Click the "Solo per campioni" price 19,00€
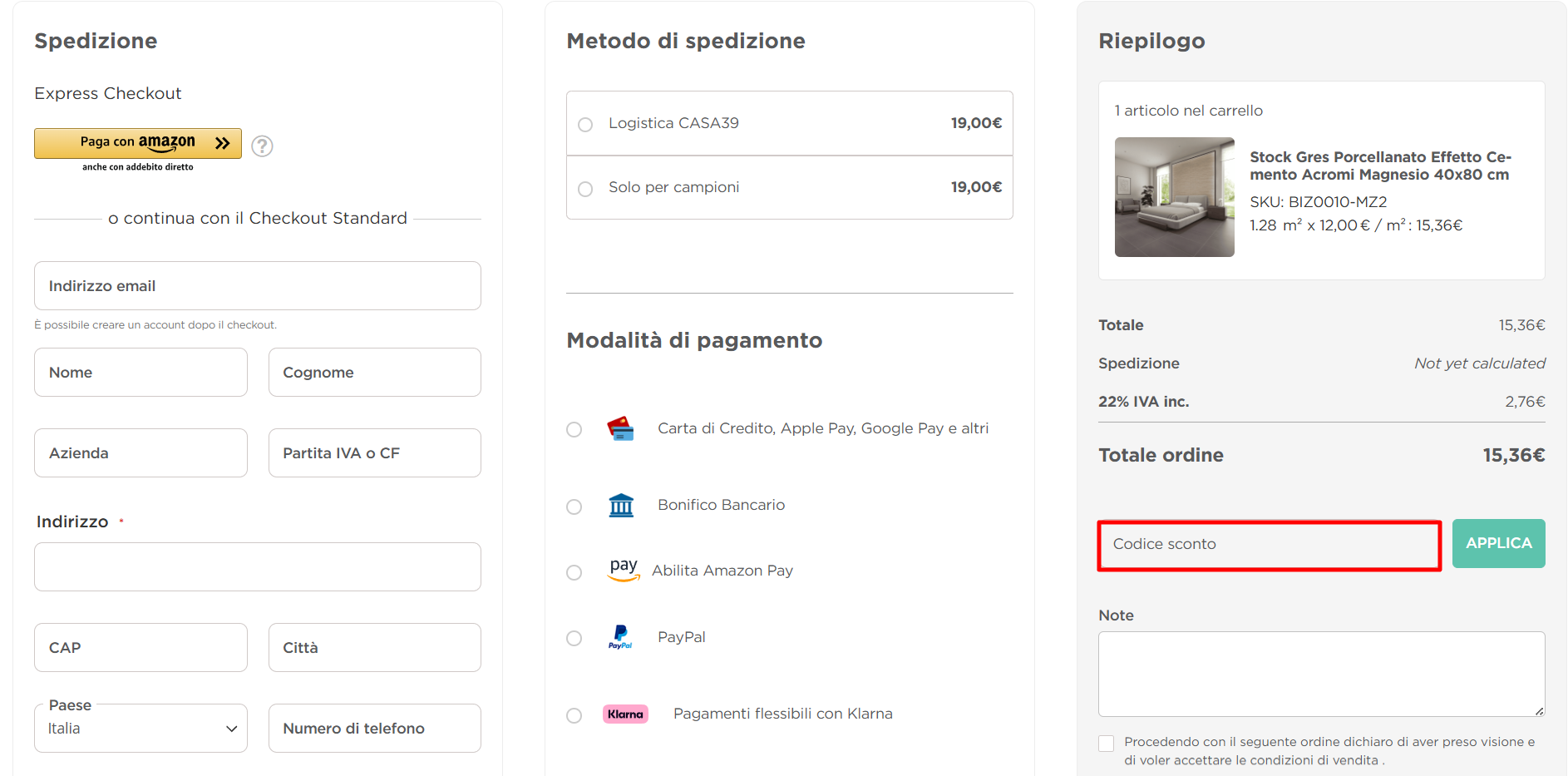Image resolution: width=1568 pixels, height=776 pixels. point(976,187)
